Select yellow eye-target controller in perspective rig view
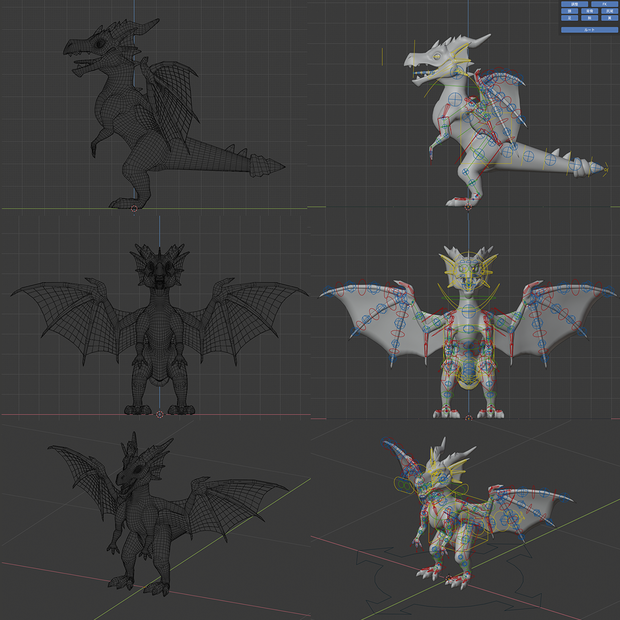Screen dimensions: 620x620 [404, 484]
